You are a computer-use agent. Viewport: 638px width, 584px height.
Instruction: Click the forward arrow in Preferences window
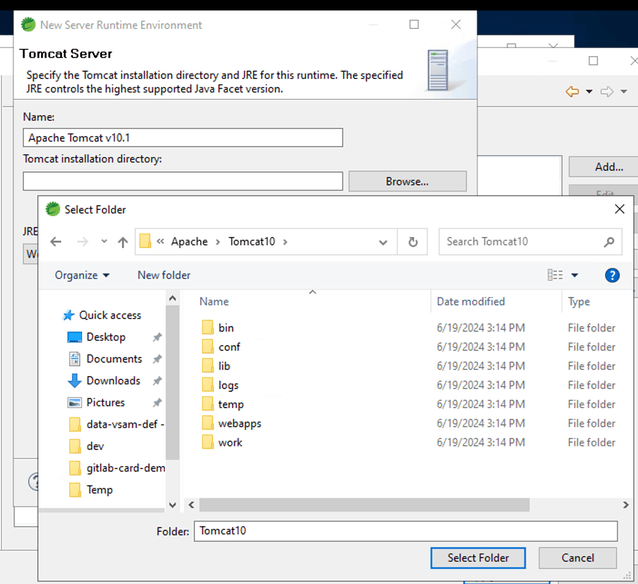tap(607, 92)
